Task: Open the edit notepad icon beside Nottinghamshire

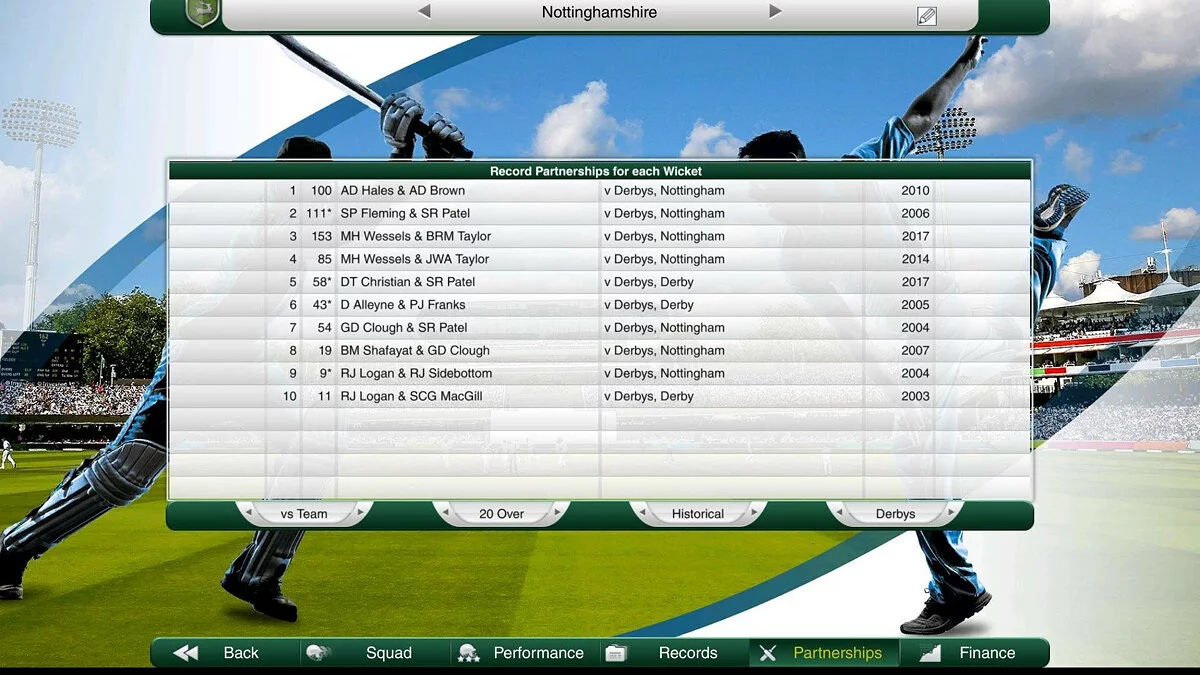Action: coord(927,15)
